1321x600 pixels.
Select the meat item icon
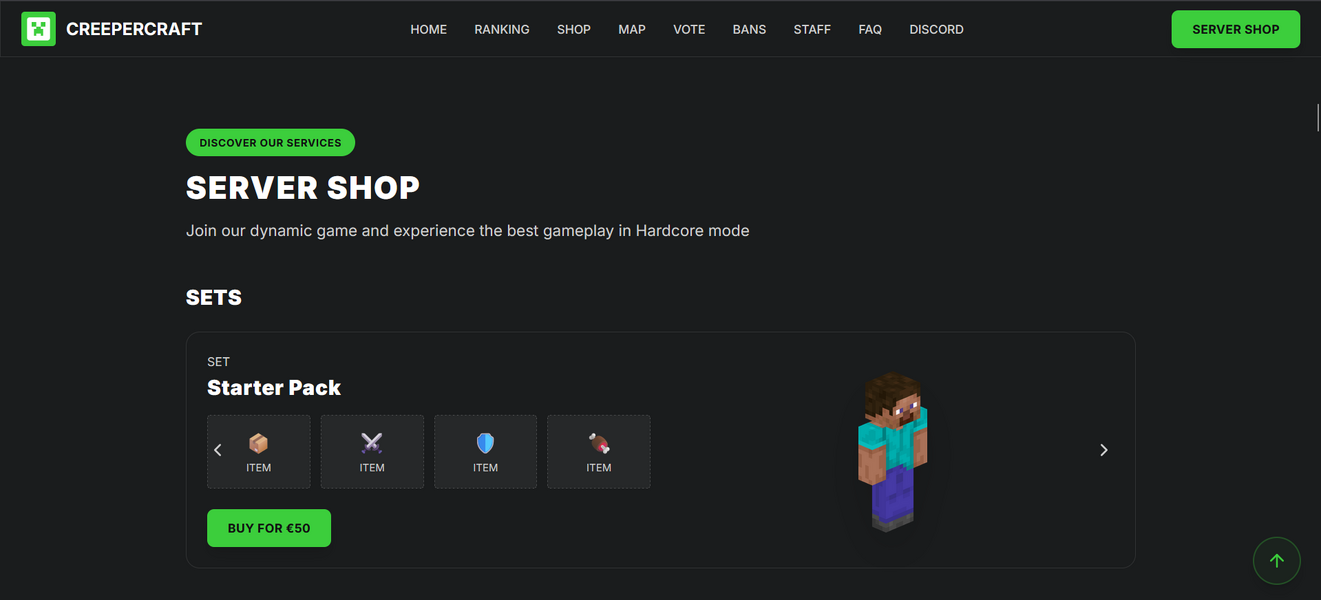click(599, 443)
